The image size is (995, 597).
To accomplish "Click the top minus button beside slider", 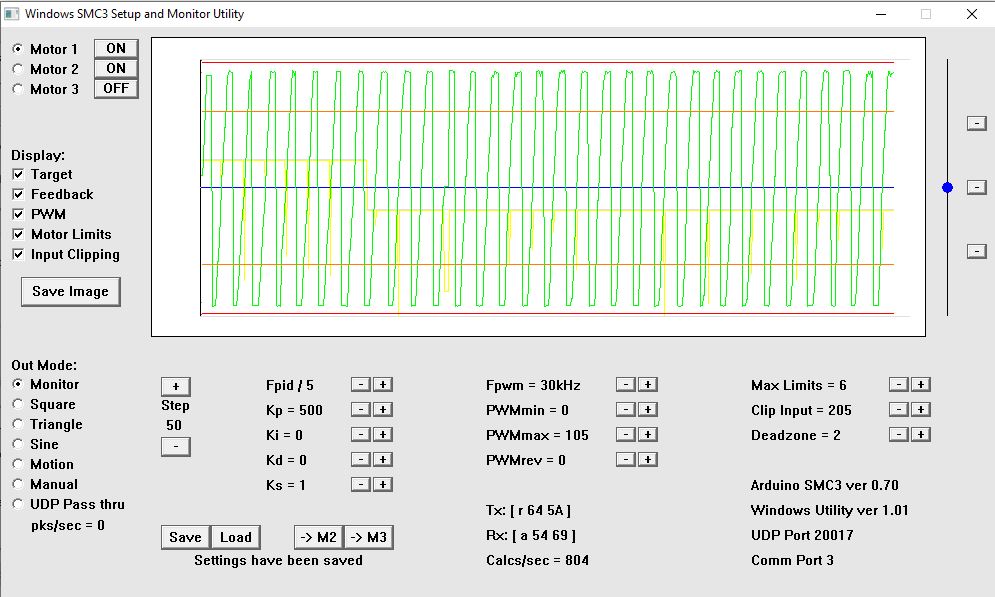I will click(976, 123).
